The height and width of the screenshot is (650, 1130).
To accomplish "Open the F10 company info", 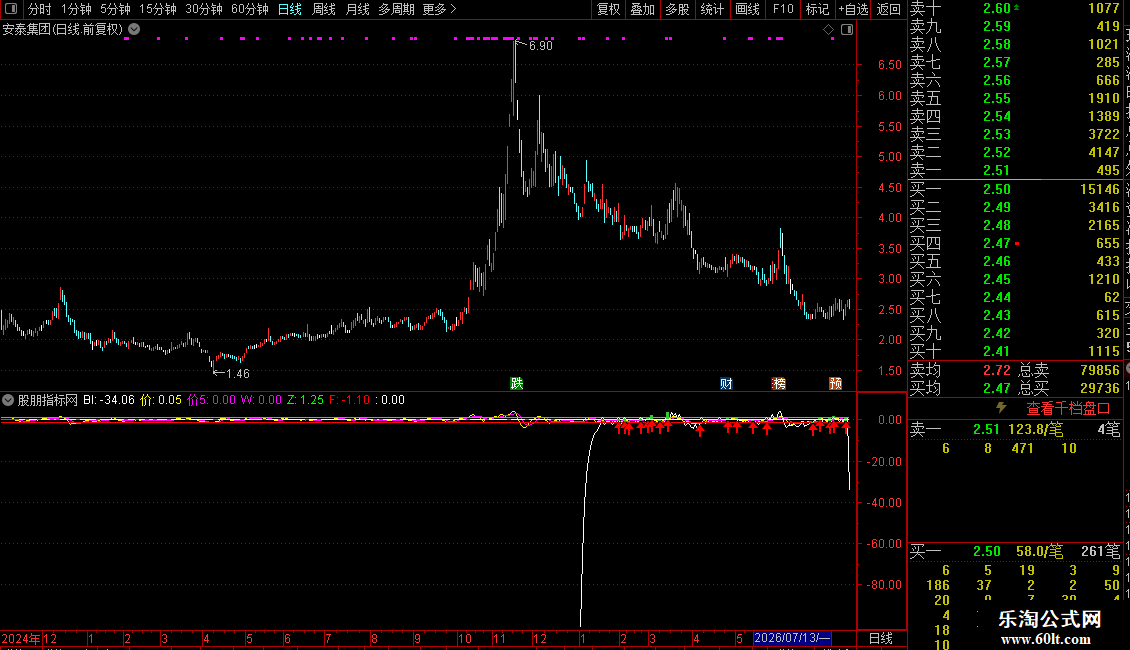I will [x=783, y=9].
